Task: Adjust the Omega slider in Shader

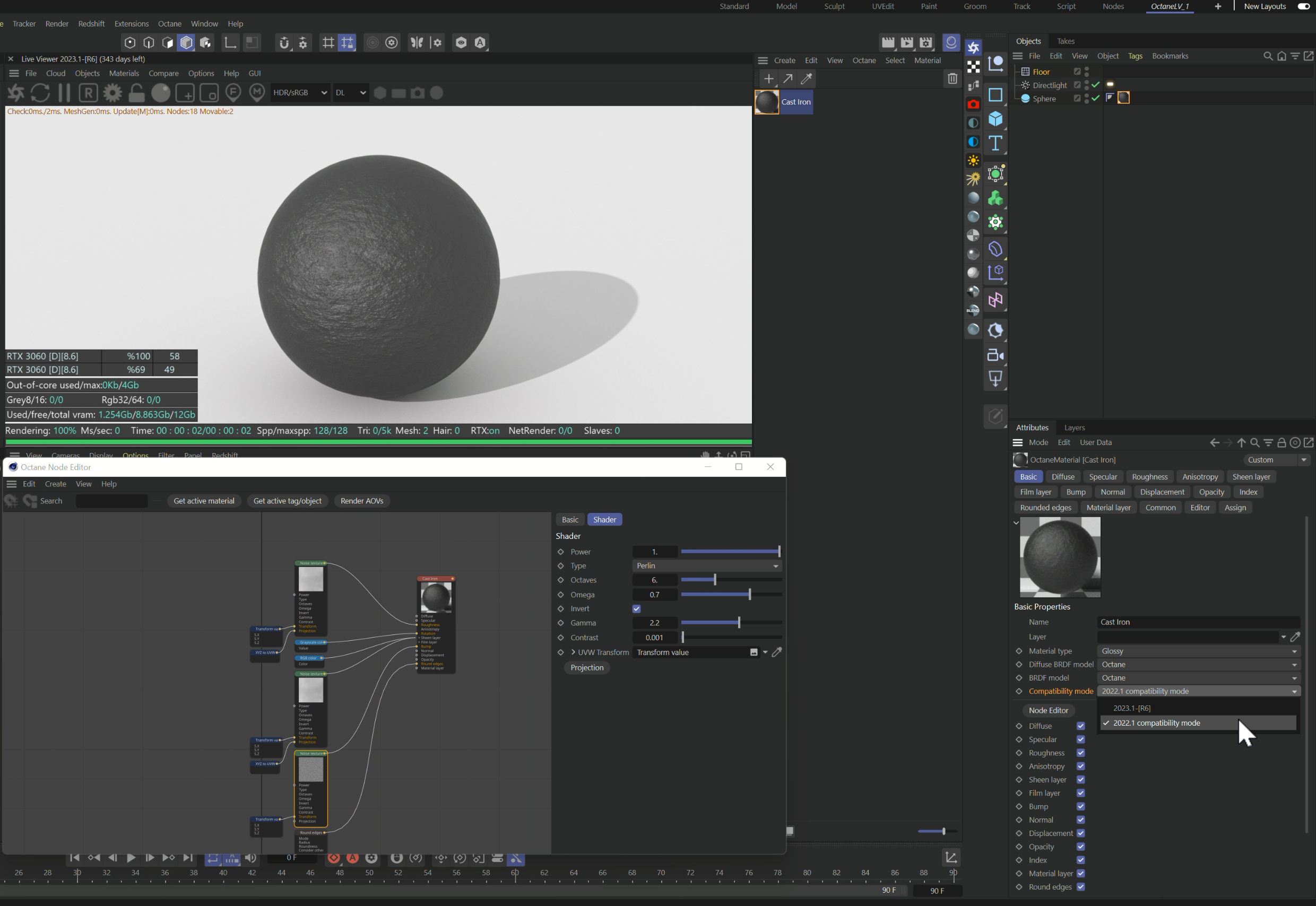Action: pos(749,594)
